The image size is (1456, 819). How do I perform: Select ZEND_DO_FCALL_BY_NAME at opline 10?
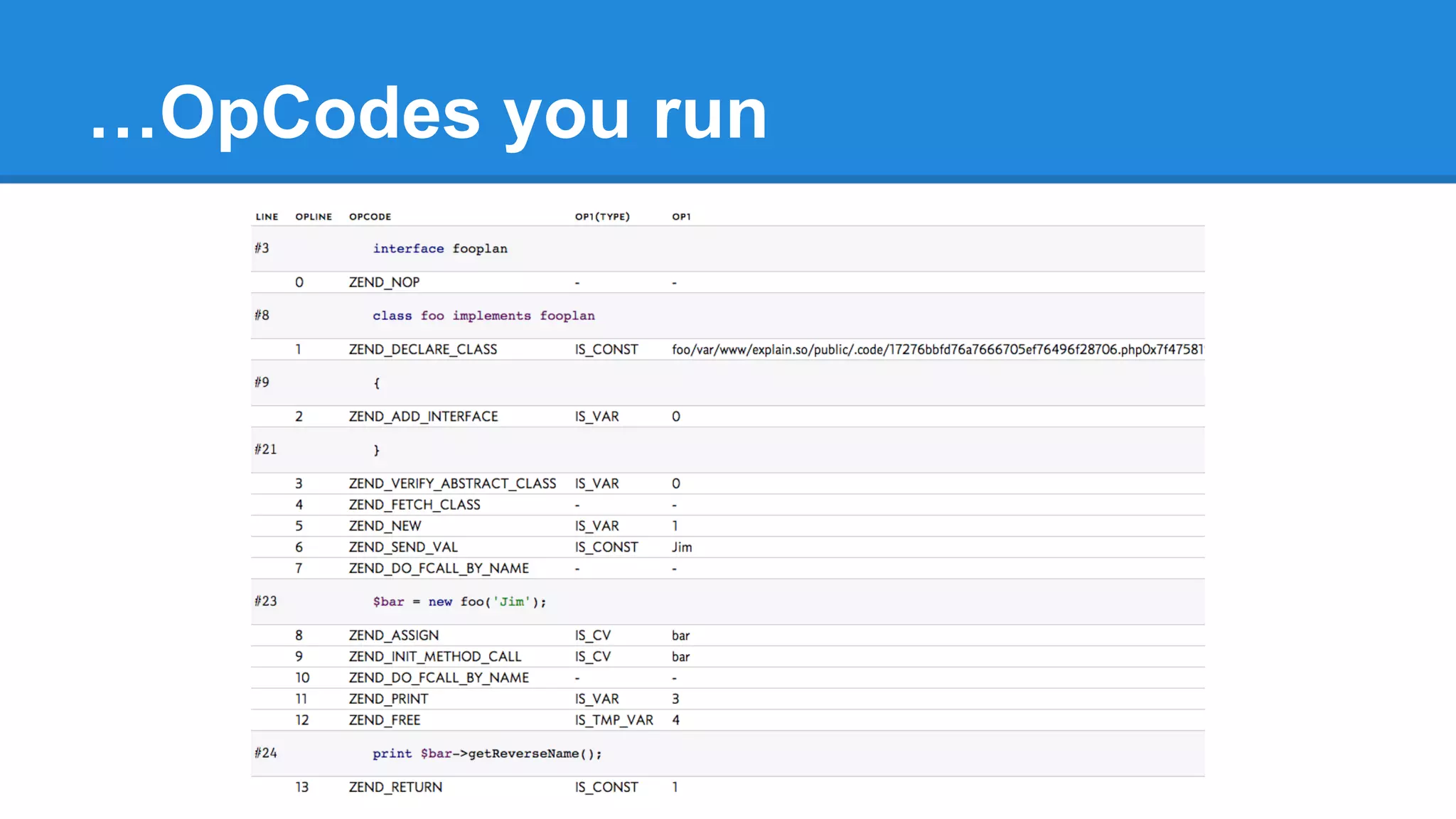(439, 678)
